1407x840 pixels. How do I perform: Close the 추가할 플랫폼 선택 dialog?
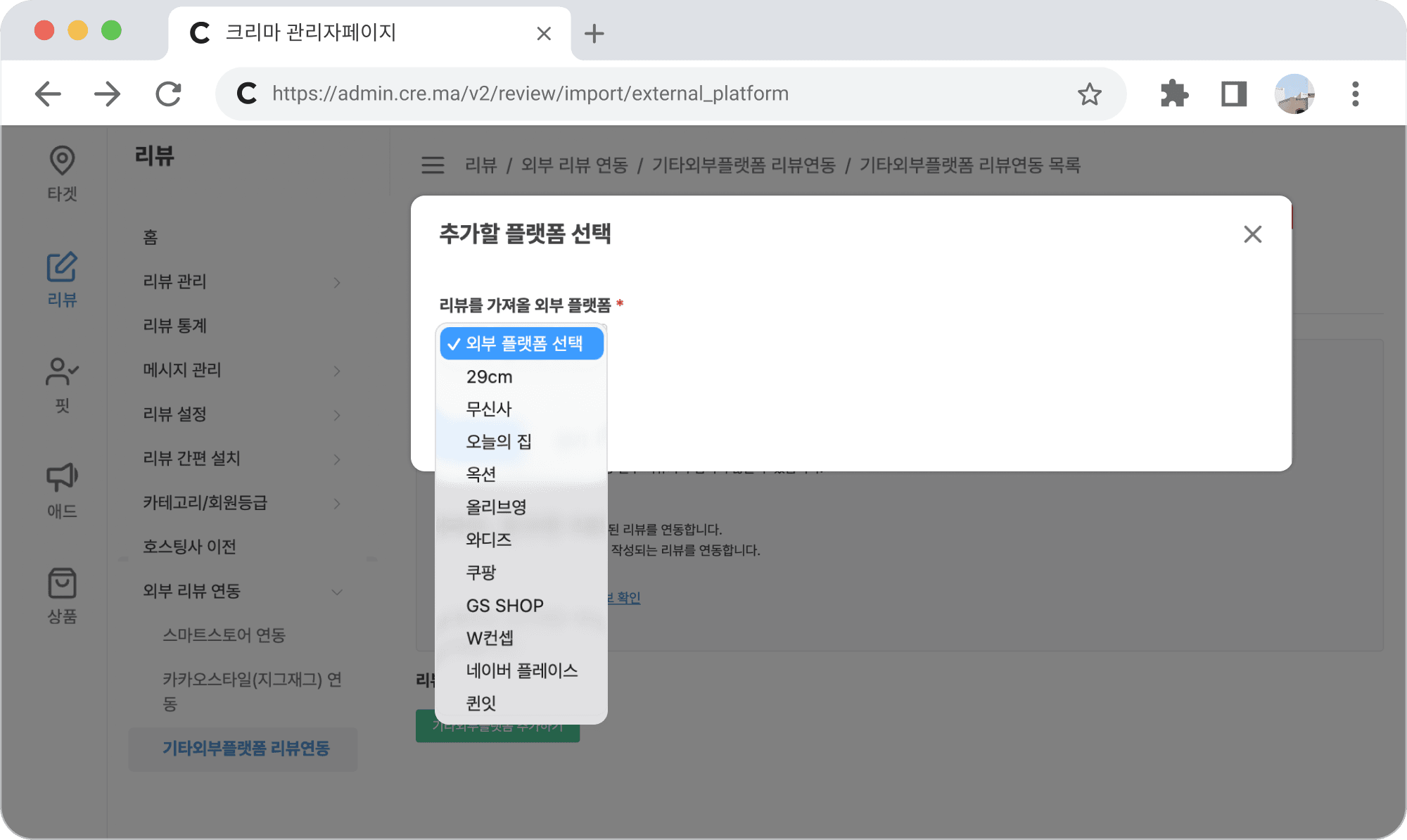tap(1252, 234)
